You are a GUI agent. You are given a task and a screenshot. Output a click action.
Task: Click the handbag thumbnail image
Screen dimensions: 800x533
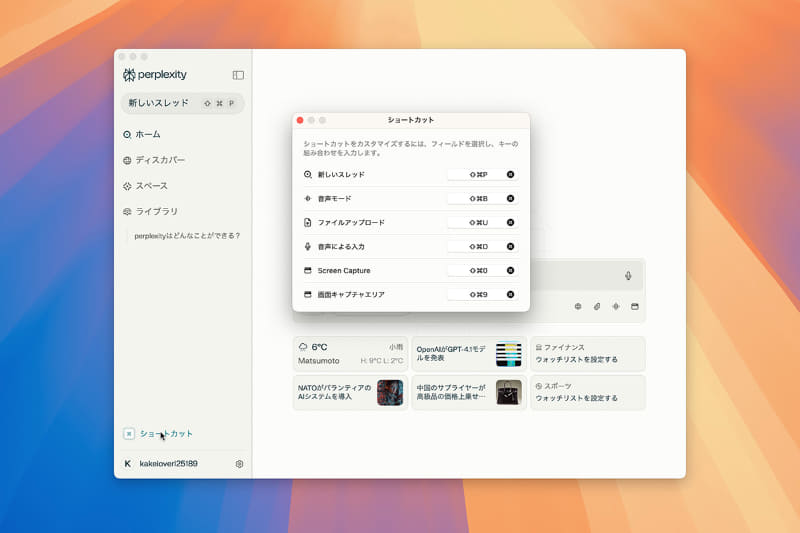pos(509,393)
